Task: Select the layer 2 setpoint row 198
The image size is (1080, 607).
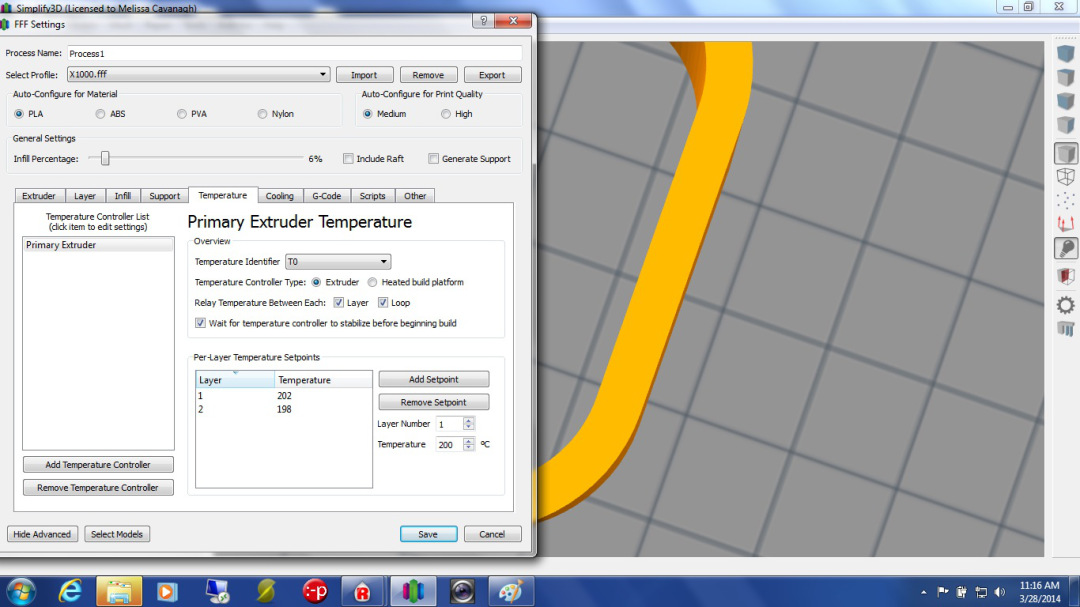Action: point(283,409)
